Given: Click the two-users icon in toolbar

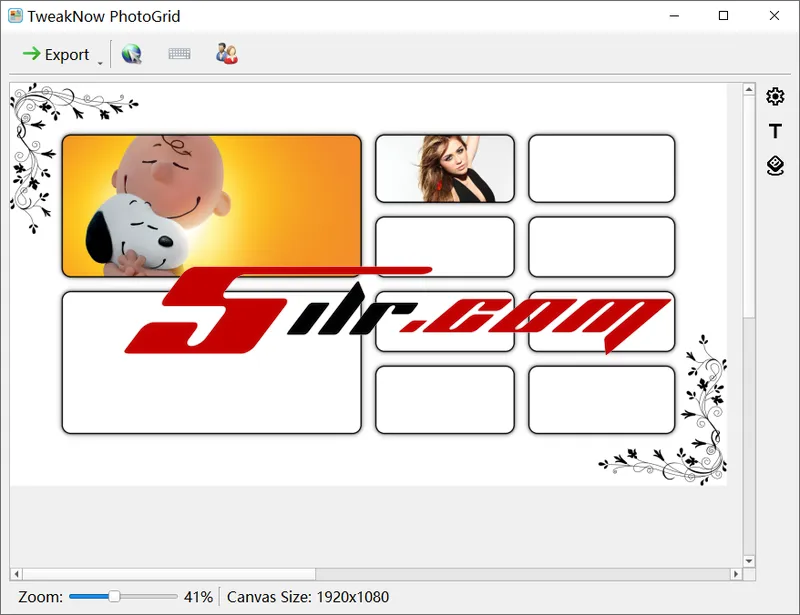Looking at the screenshot, I should coord(227,54).
